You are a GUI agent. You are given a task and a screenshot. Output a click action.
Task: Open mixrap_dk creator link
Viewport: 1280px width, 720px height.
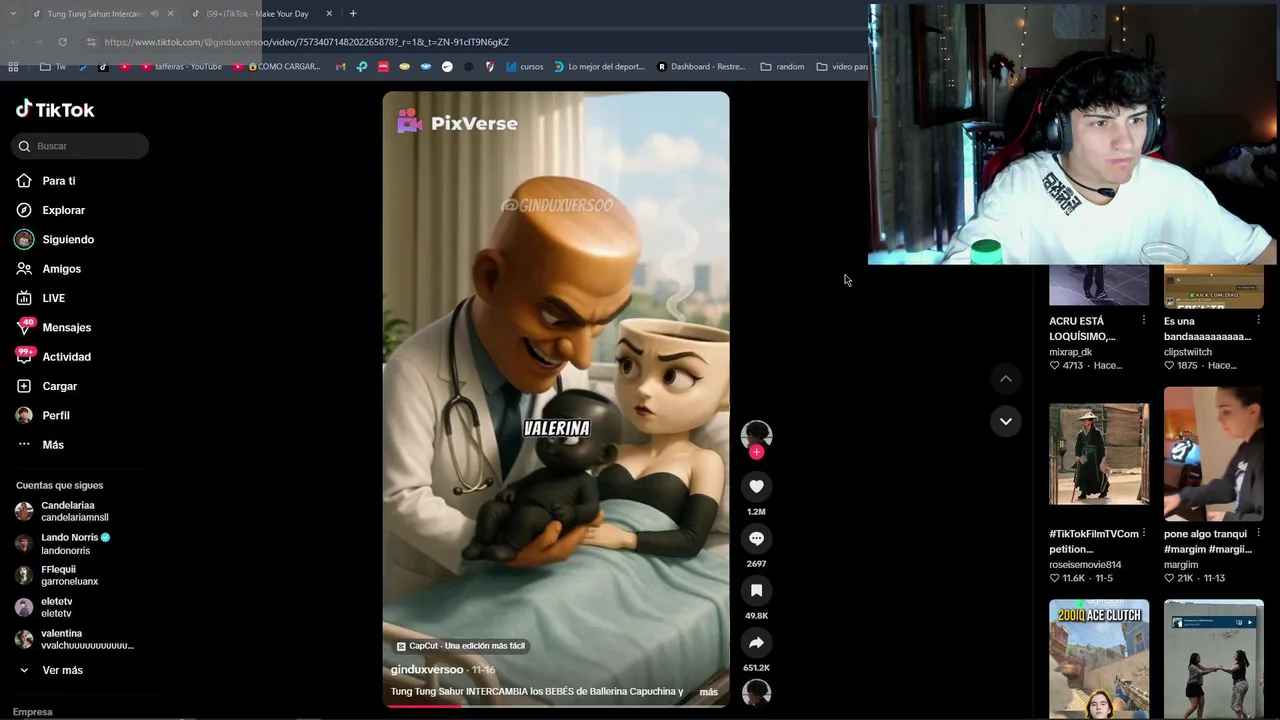pyautogui.click(x=1070, y=352)
